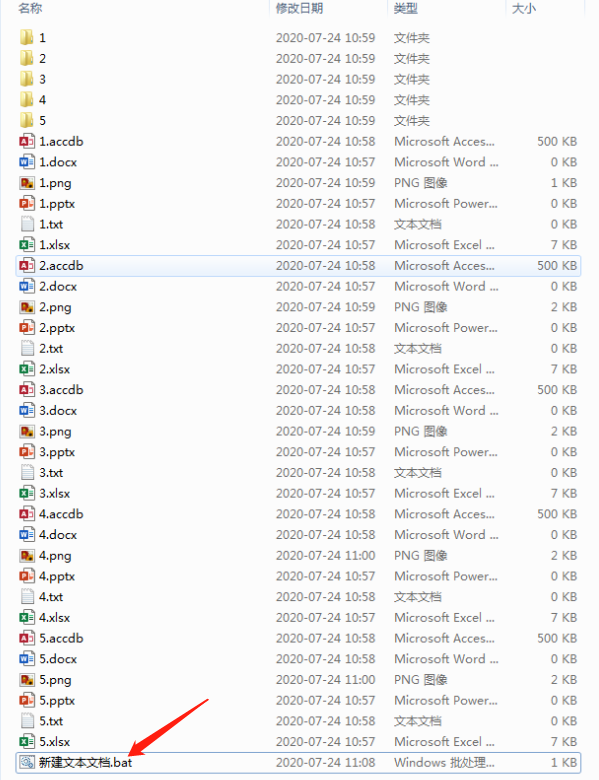Select Access icon of 5.accdb
Viewport: 599px width, 780px height.
[x=27, y=638]
